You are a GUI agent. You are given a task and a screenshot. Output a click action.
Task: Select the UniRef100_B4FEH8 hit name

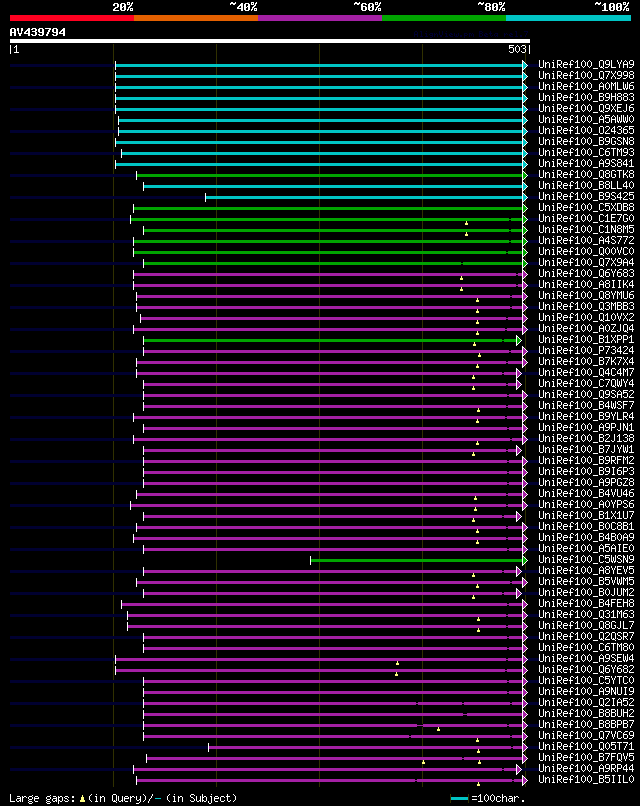pos(586,603)
